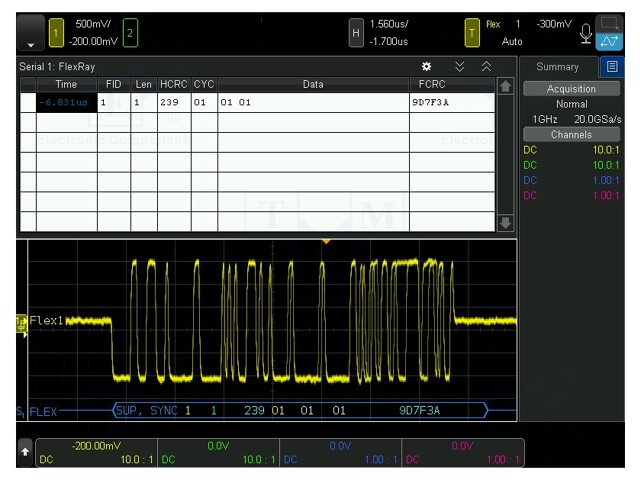Screen dimensions: 640x480
Task: Open the Summary sidebar tab
Action: coord(558,67)
